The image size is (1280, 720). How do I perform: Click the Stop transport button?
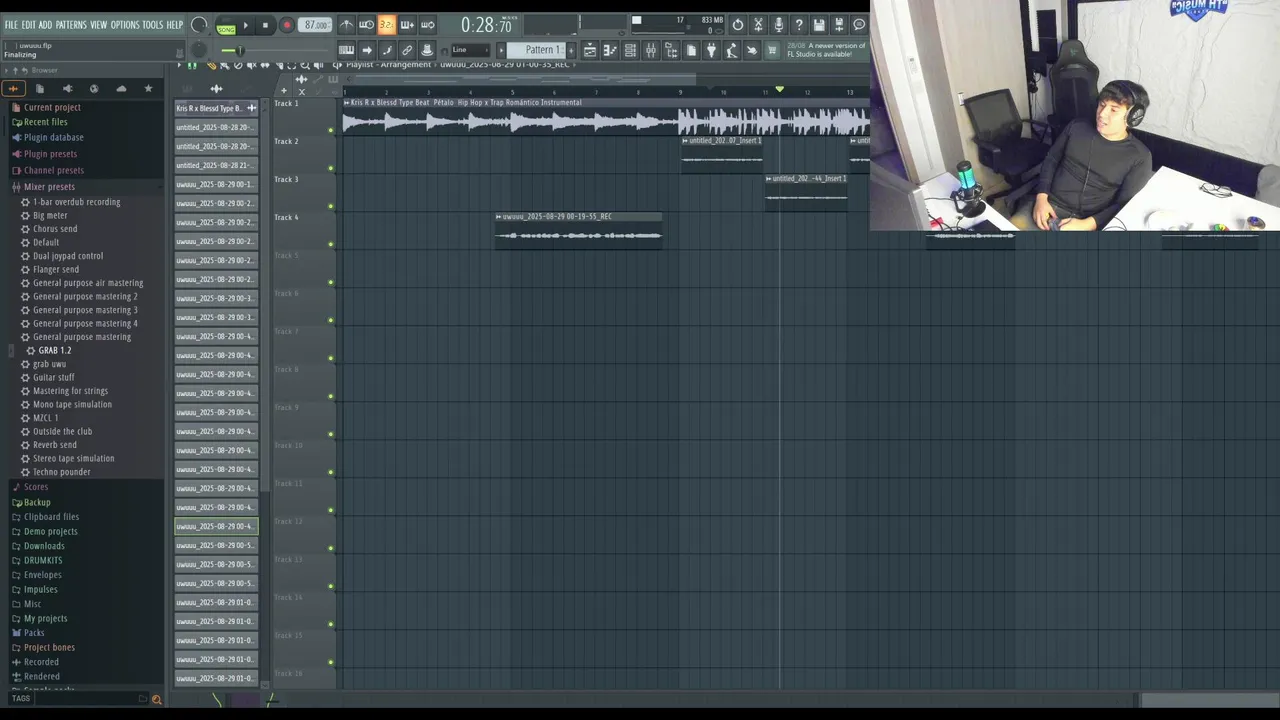pos(265,26)
